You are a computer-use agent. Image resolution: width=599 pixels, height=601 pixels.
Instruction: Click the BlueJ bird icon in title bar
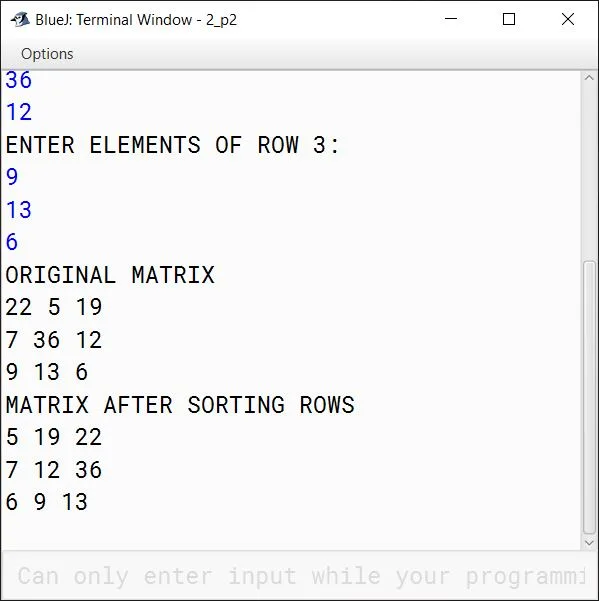click(20, 19)
